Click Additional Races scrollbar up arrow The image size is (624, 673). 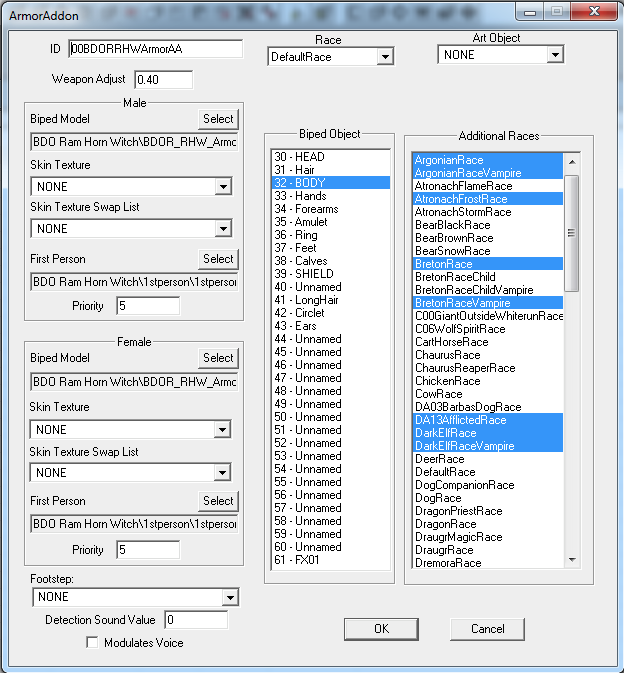(x=572, y=162)
